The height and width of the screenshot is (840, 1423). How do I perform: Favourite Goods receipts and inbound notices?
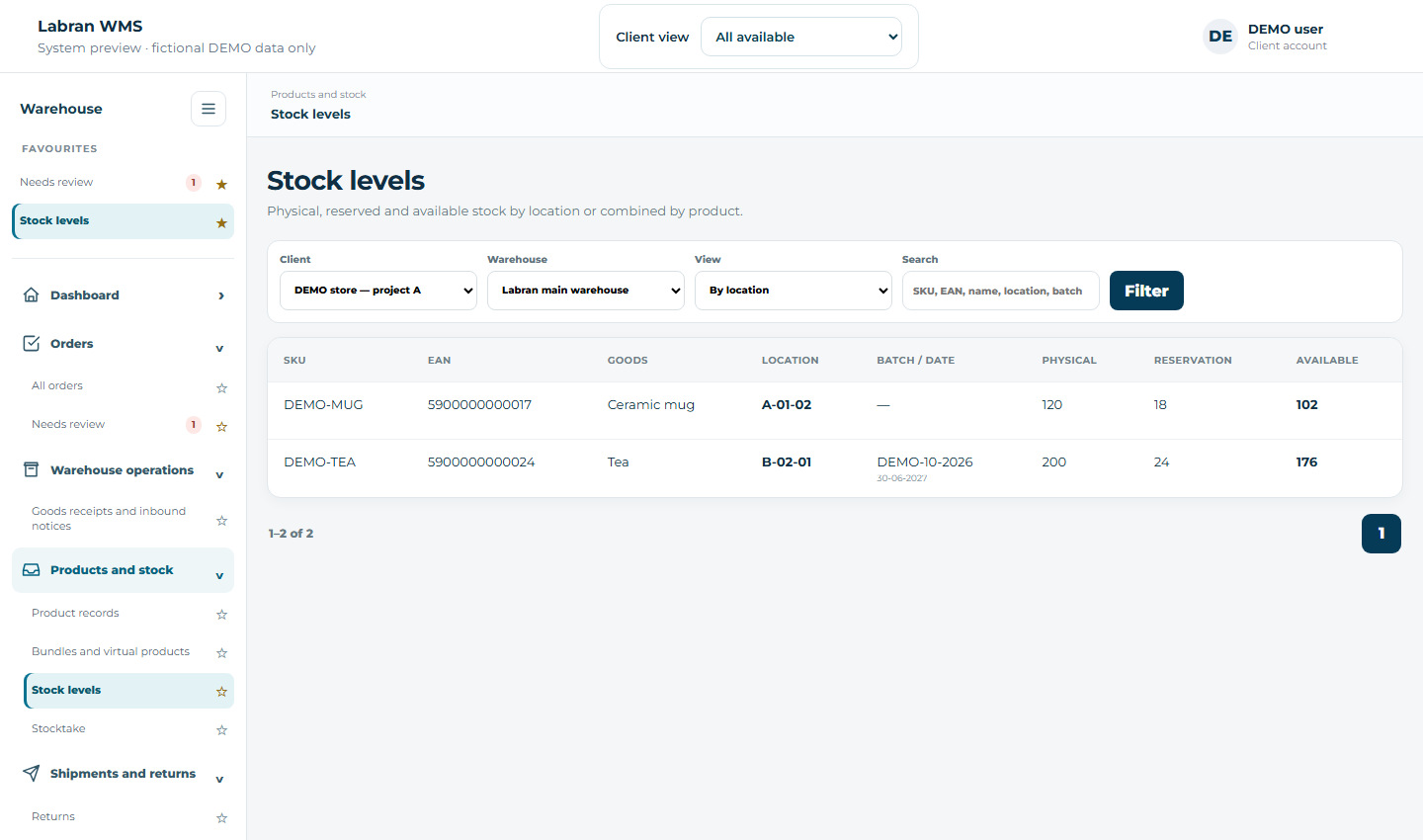click(221, 520)
